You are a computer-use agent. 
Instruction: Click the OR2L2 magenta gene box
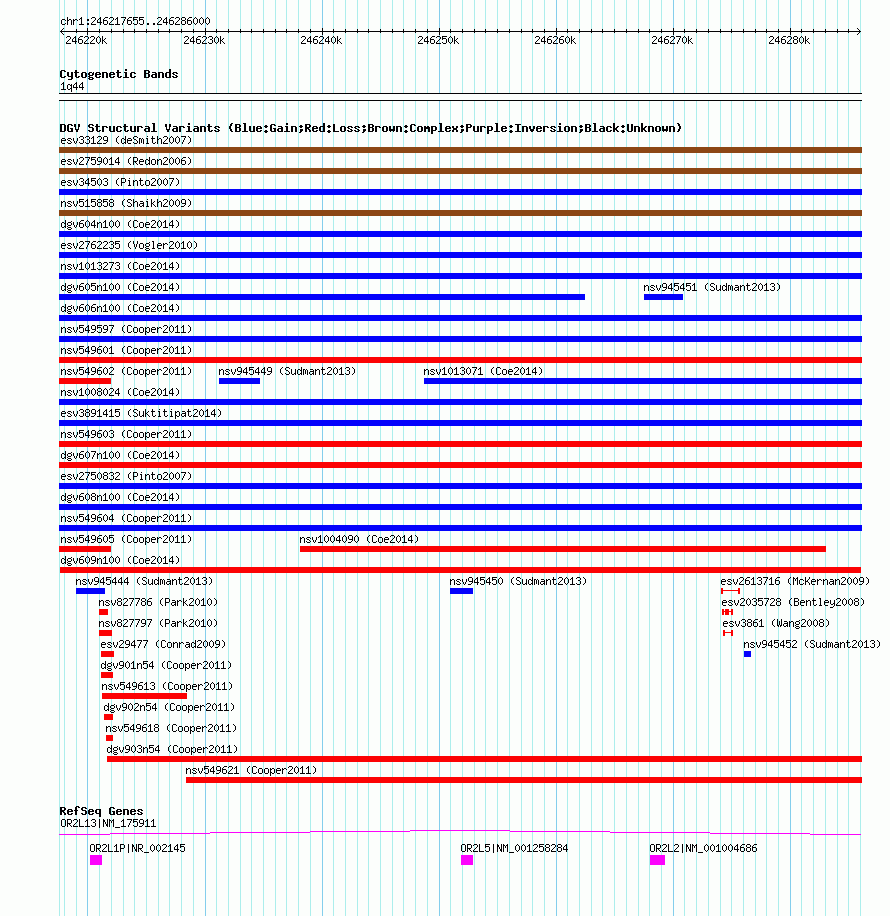pos(657,861)
